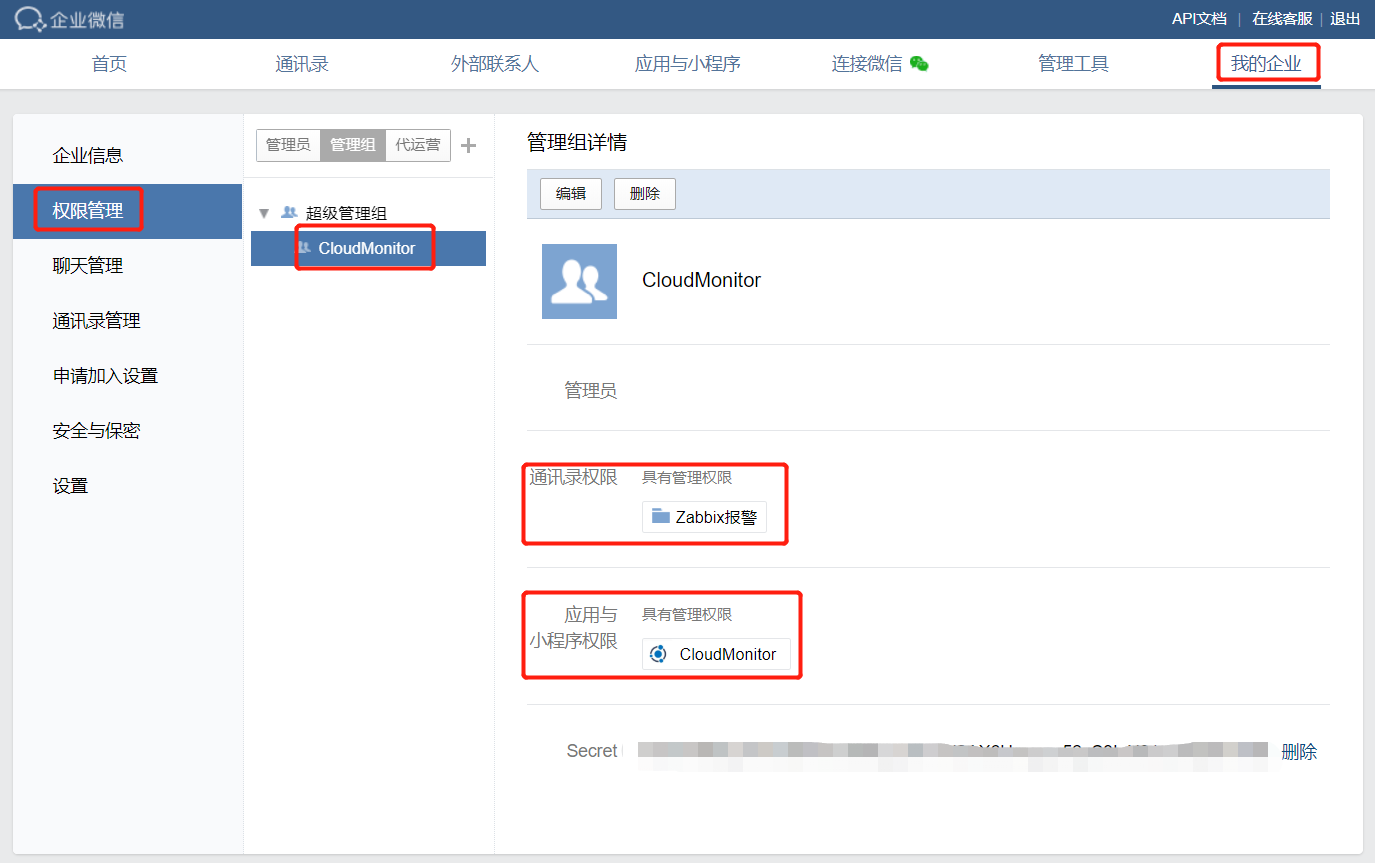Click the 管理组详情 heading

[577, 142]
